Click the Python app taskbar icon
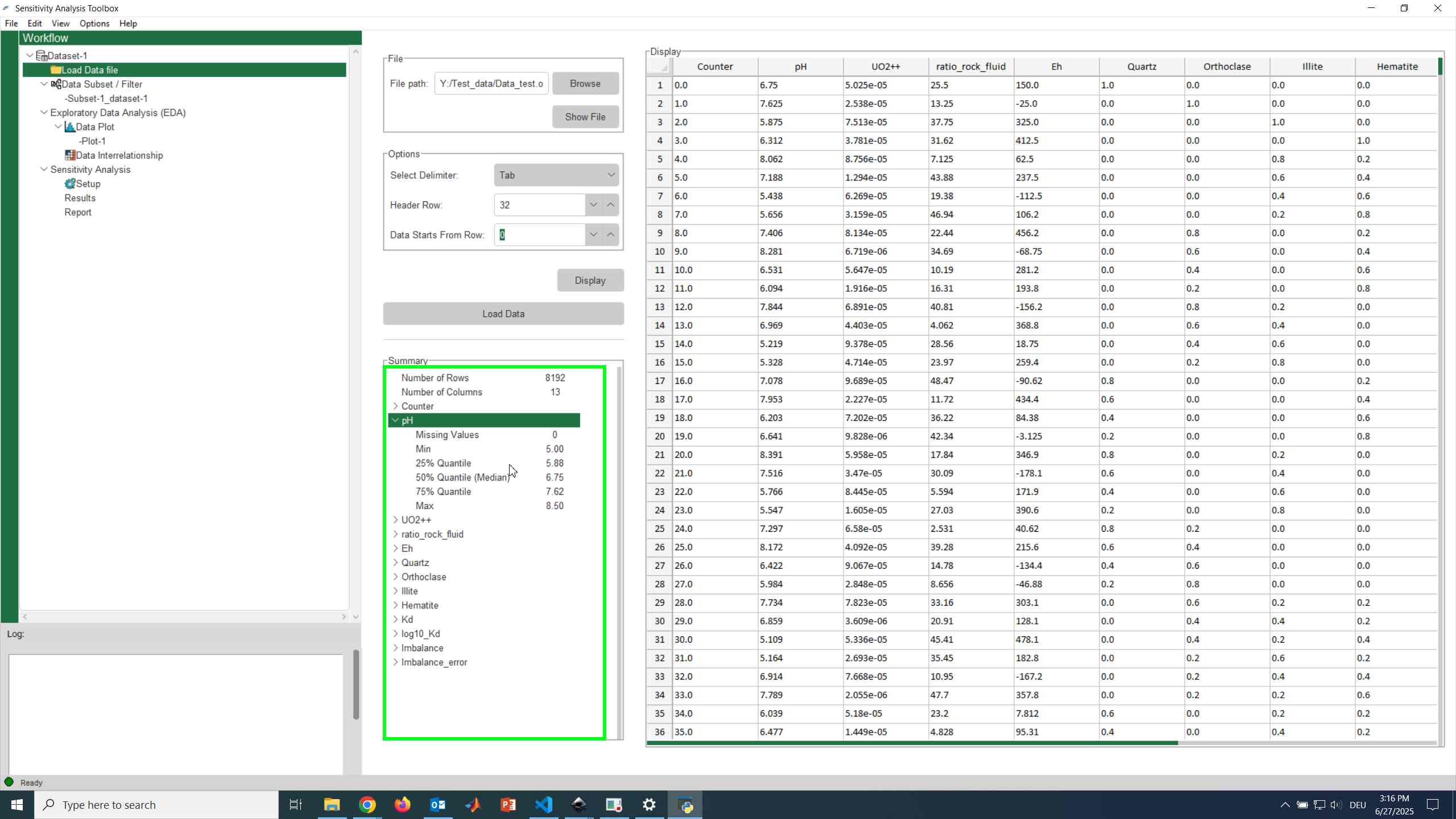 coord(685,805)
